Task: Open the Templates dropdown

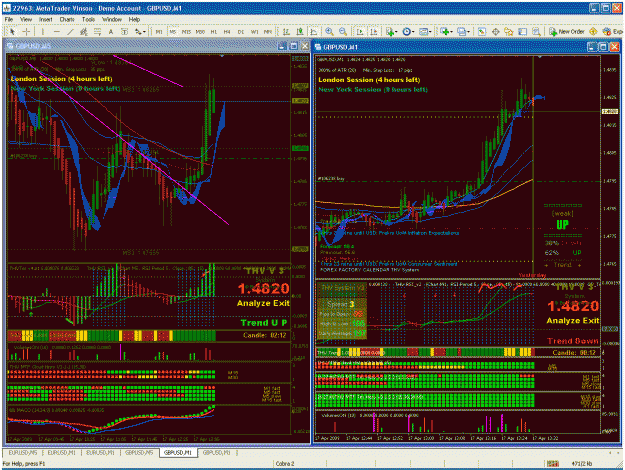Action: click(x=425, y=31)
